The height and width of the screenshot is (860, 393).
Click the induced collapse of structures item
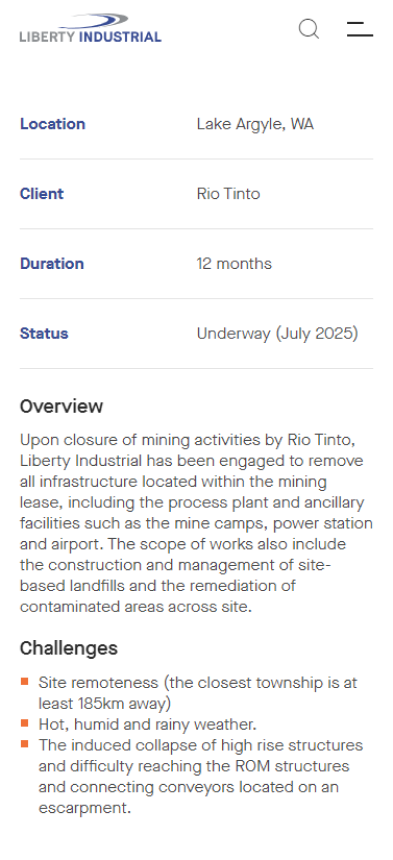[x=201, y=777]
